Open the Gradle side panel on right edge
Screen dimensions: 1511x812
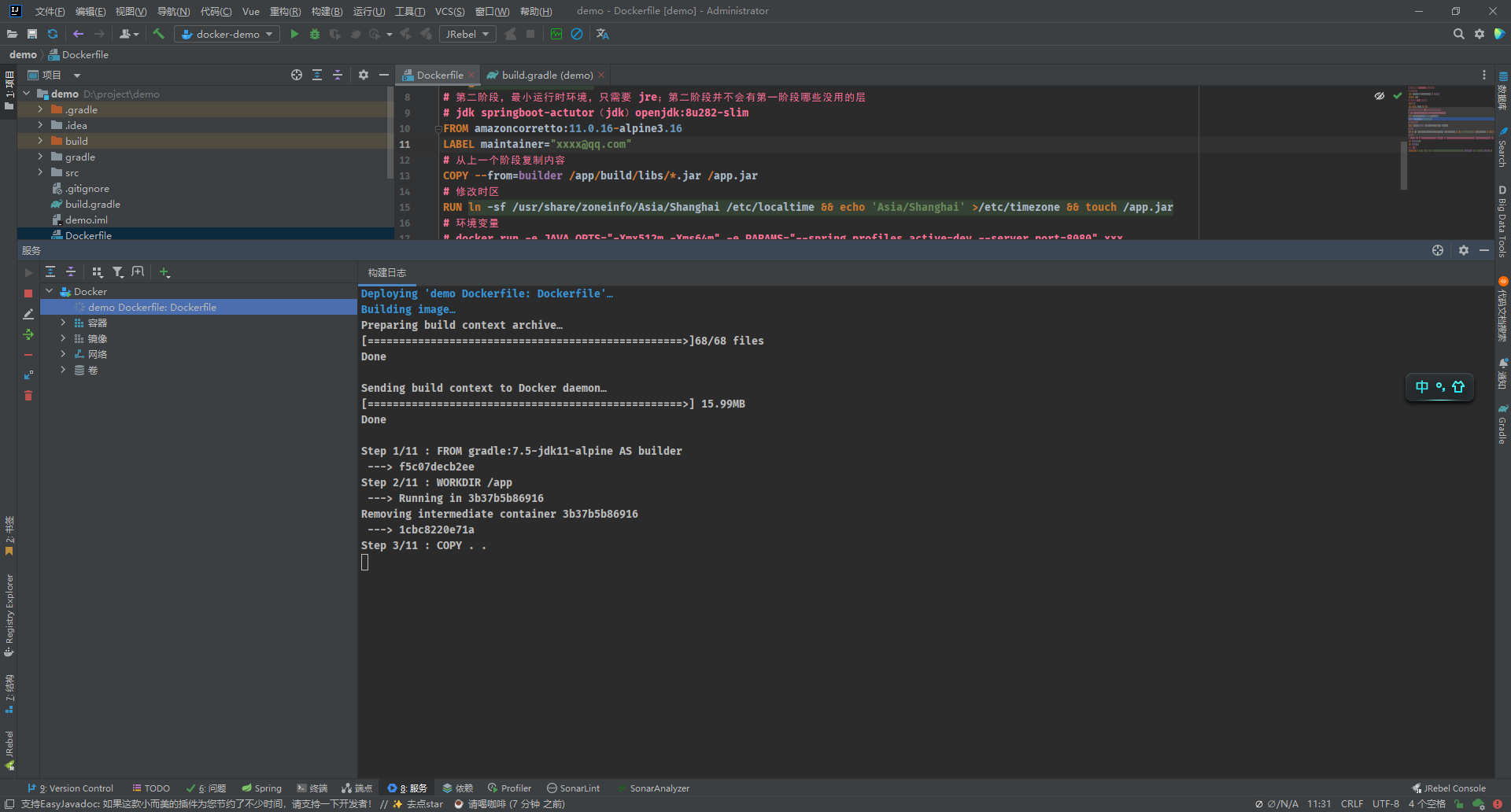[1502, 425]
